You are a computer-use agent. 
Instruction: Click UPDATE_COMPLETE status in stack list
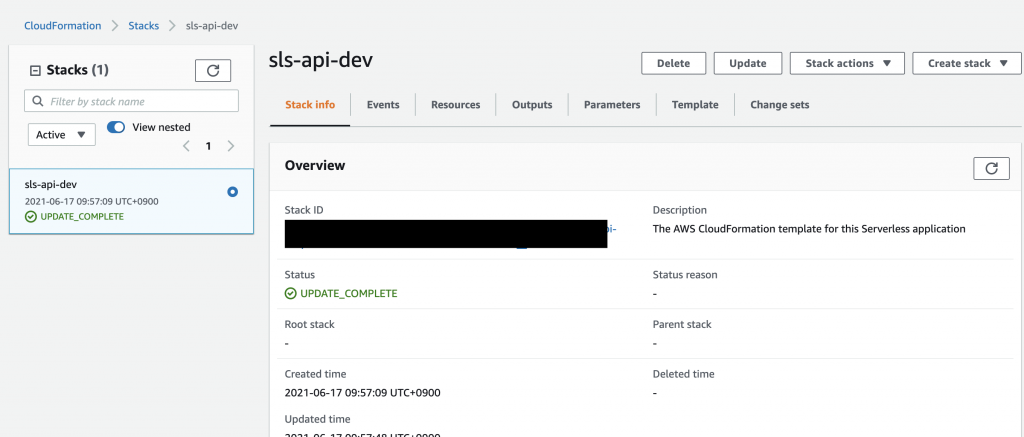(x=74, y=216)
